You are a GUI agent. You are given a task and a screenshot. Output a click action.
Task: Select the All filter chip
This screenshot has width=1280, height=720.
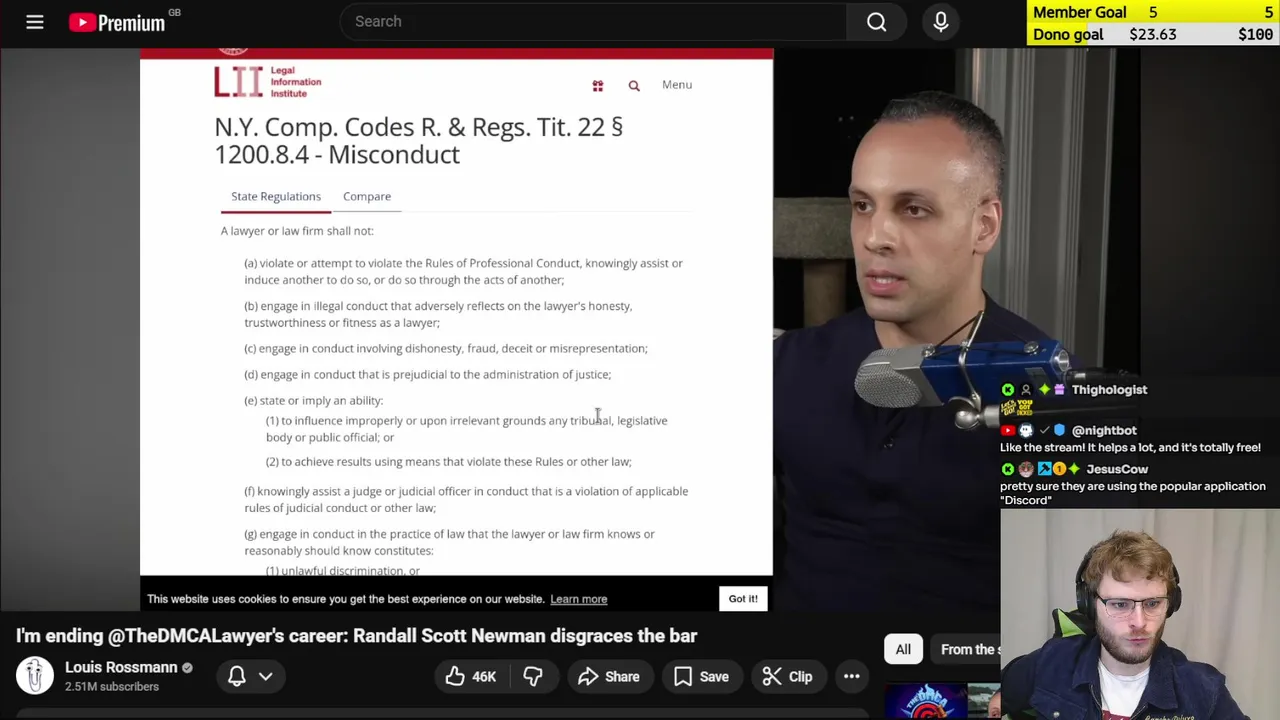(x=903, y=650)
